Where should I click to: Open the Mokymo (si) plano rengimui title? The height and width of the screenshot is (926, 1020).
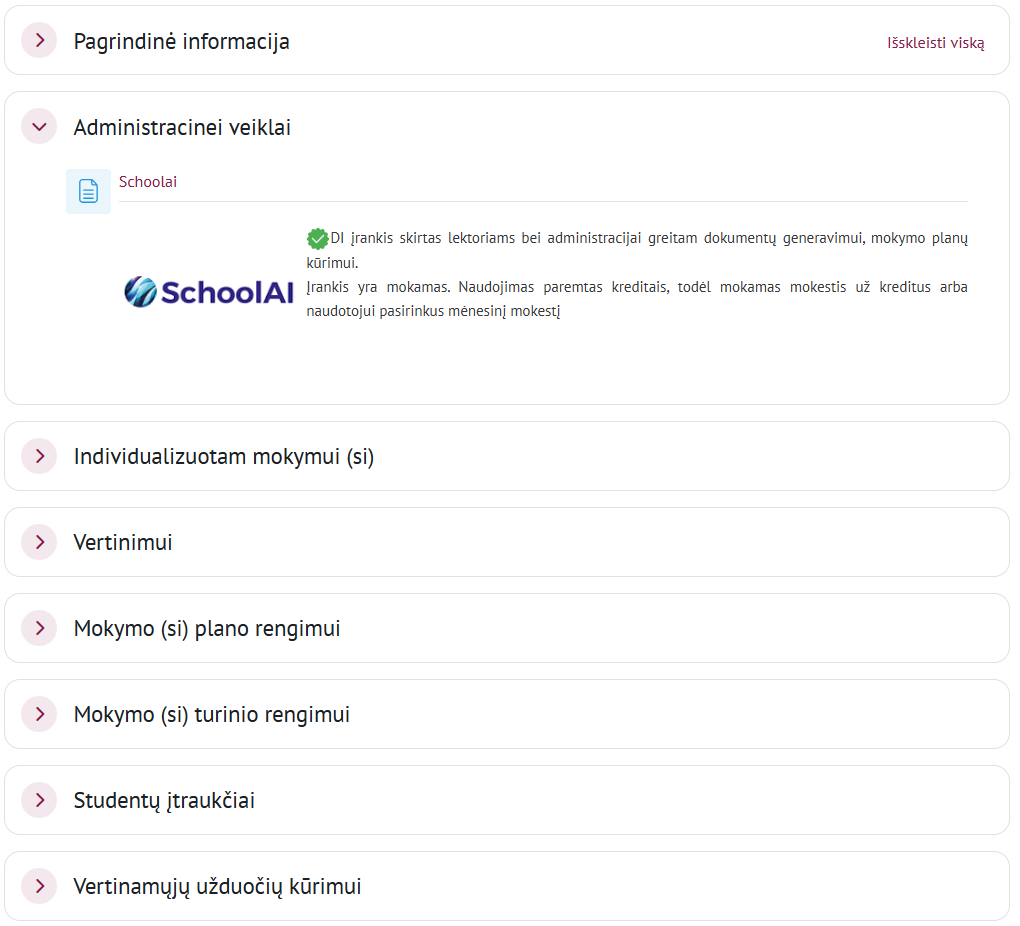tap(207, 629)
